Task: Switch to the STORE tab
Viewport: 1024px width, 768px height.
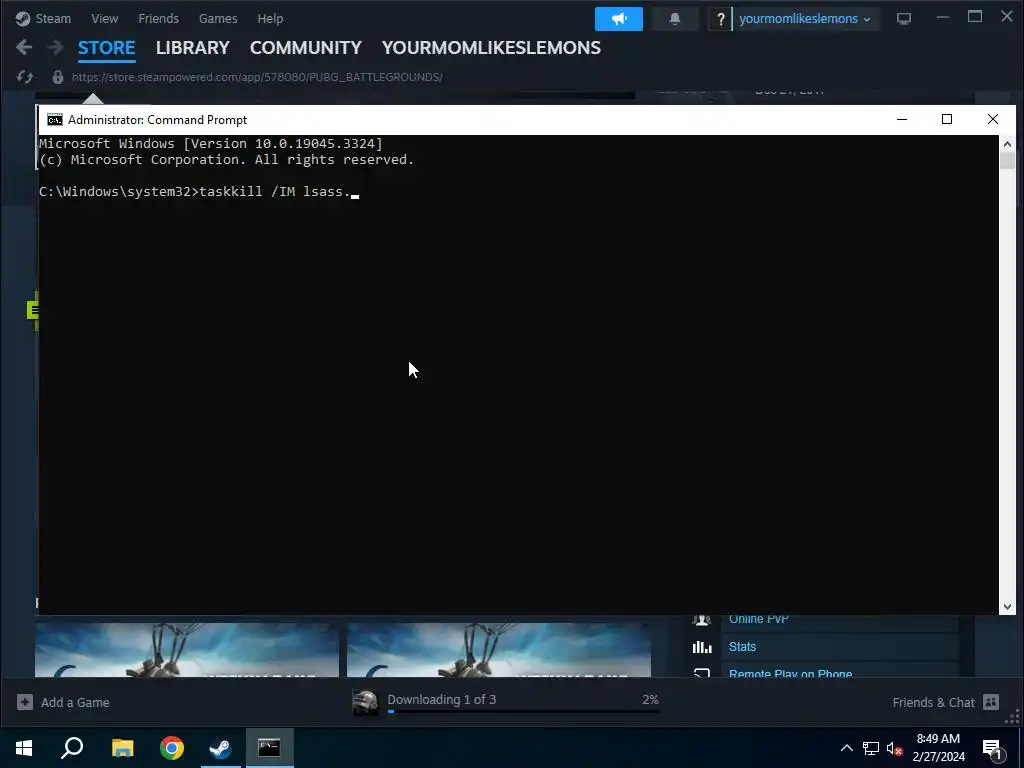Action: click(106, 48)
